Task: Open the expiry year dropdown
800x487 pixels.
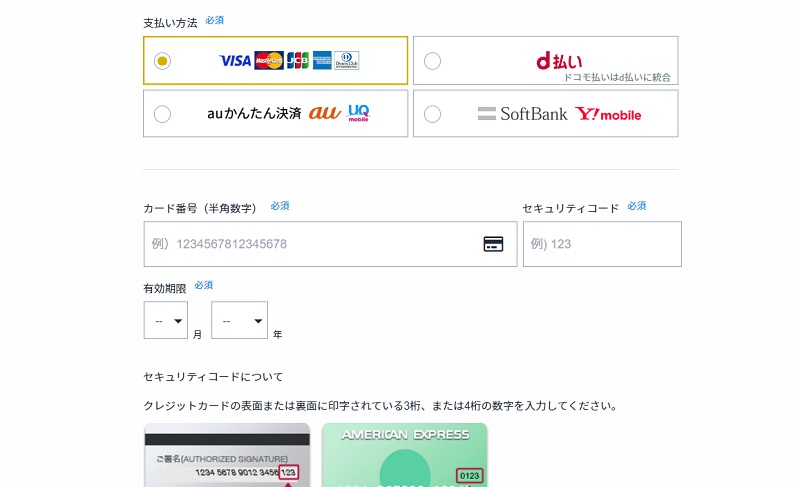Action: pyautogui.click(x=239, y=320)
